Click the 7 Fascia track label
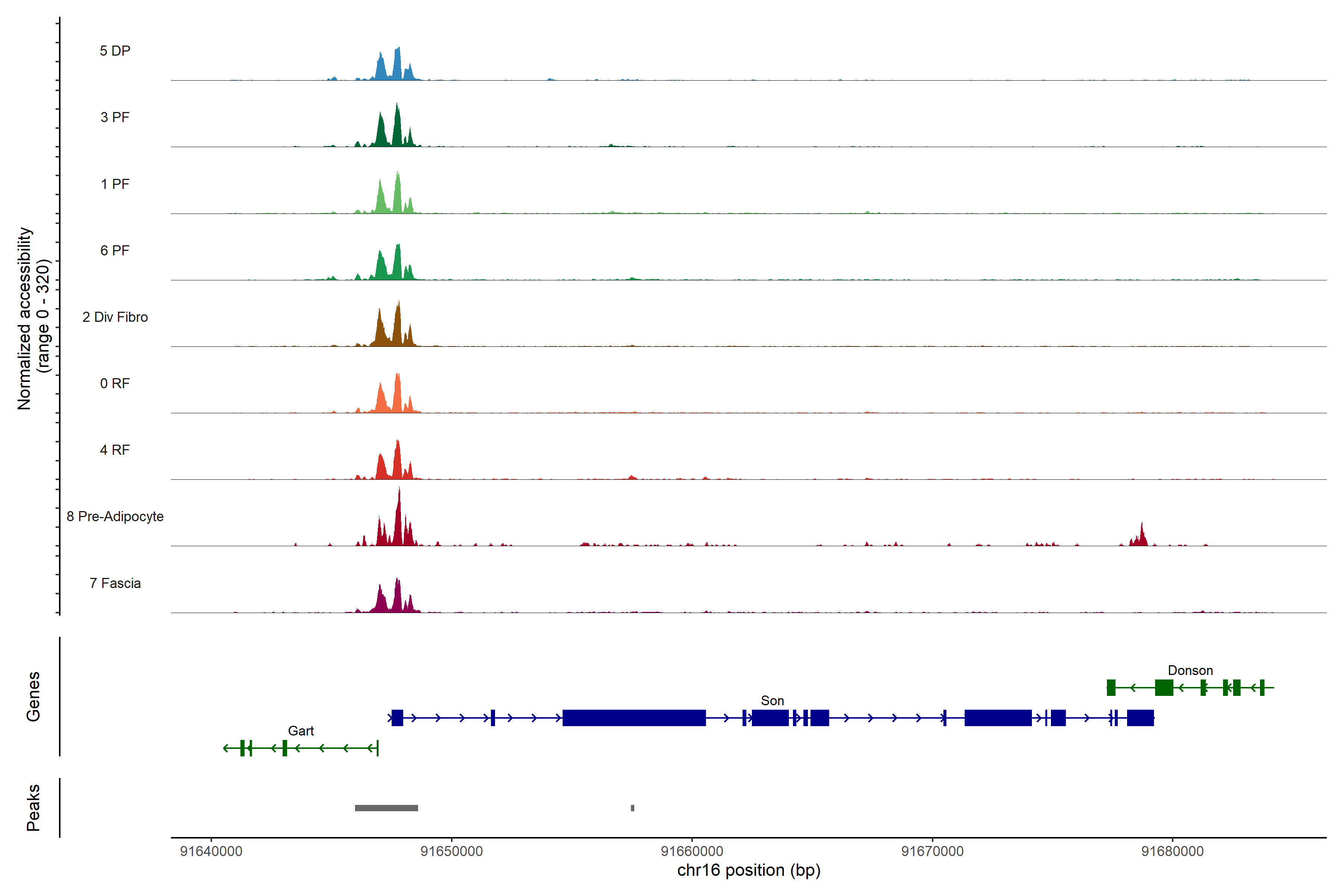 [115, 584]
